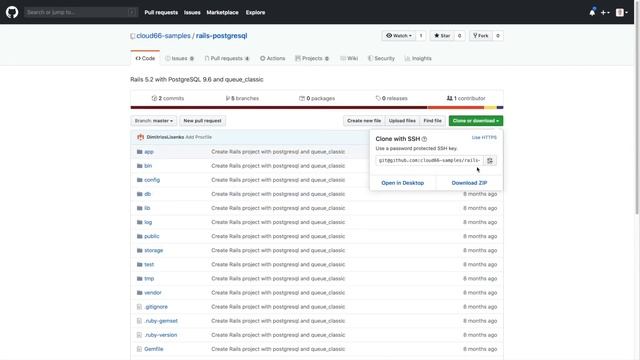Click the lib folder icon
Image resolution: width=640 pixels, height=360 pixels.
[140, 208]
